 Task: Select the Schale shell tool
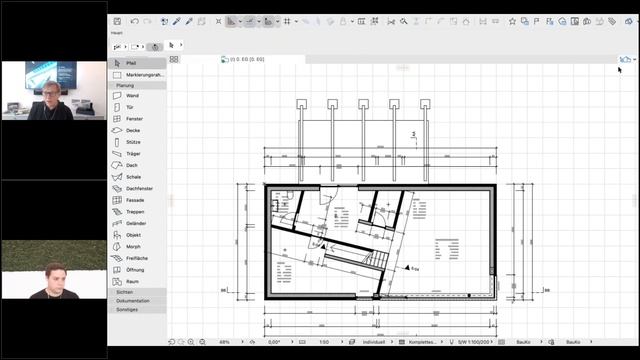pos(138,177)
